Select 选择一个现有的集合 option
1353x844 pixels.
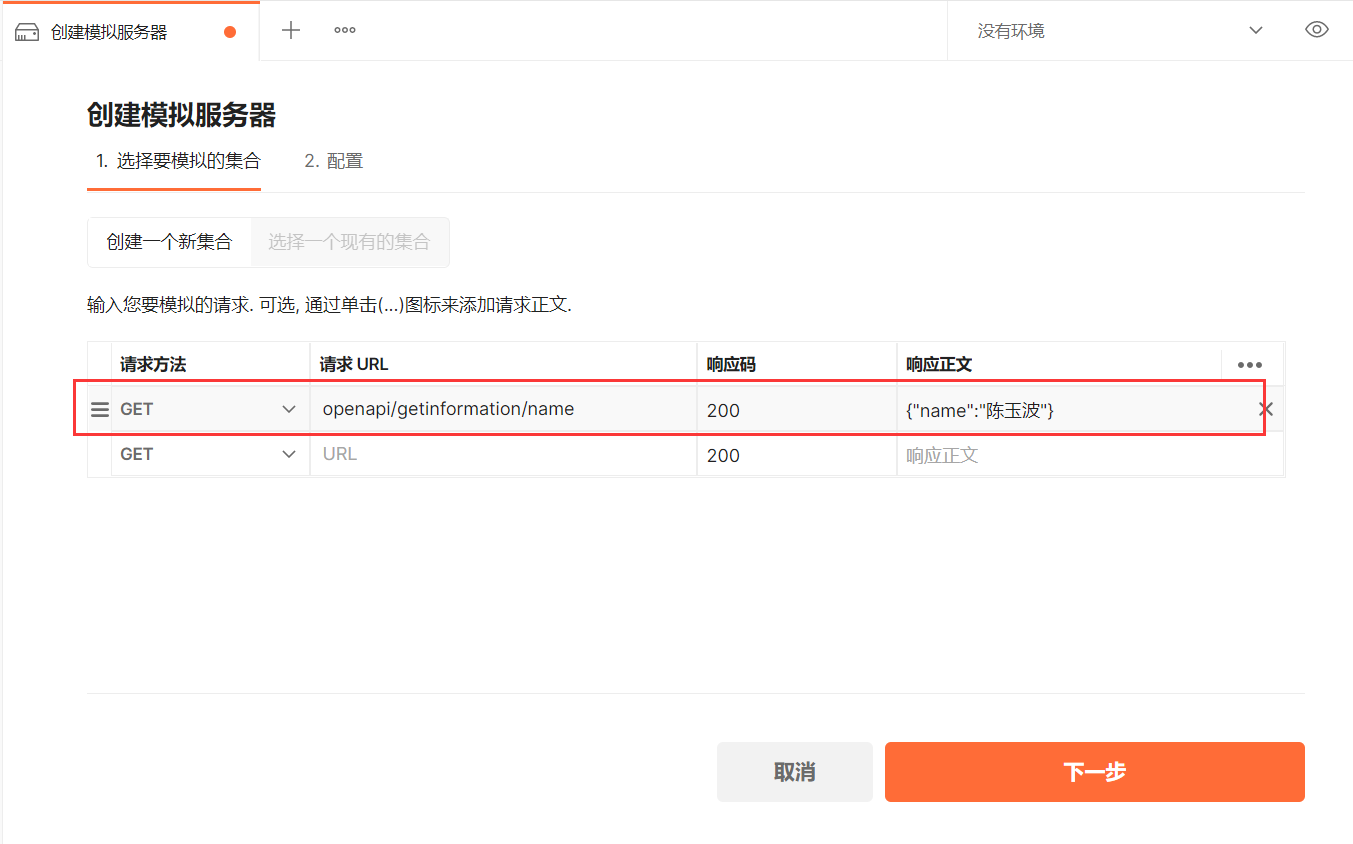(x=349, y=242)
